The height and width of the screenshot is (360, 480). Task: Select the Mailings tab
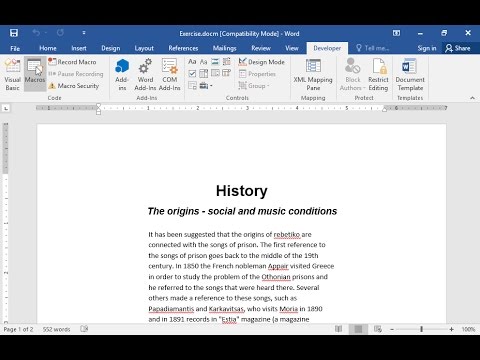(x=224, y=48)
